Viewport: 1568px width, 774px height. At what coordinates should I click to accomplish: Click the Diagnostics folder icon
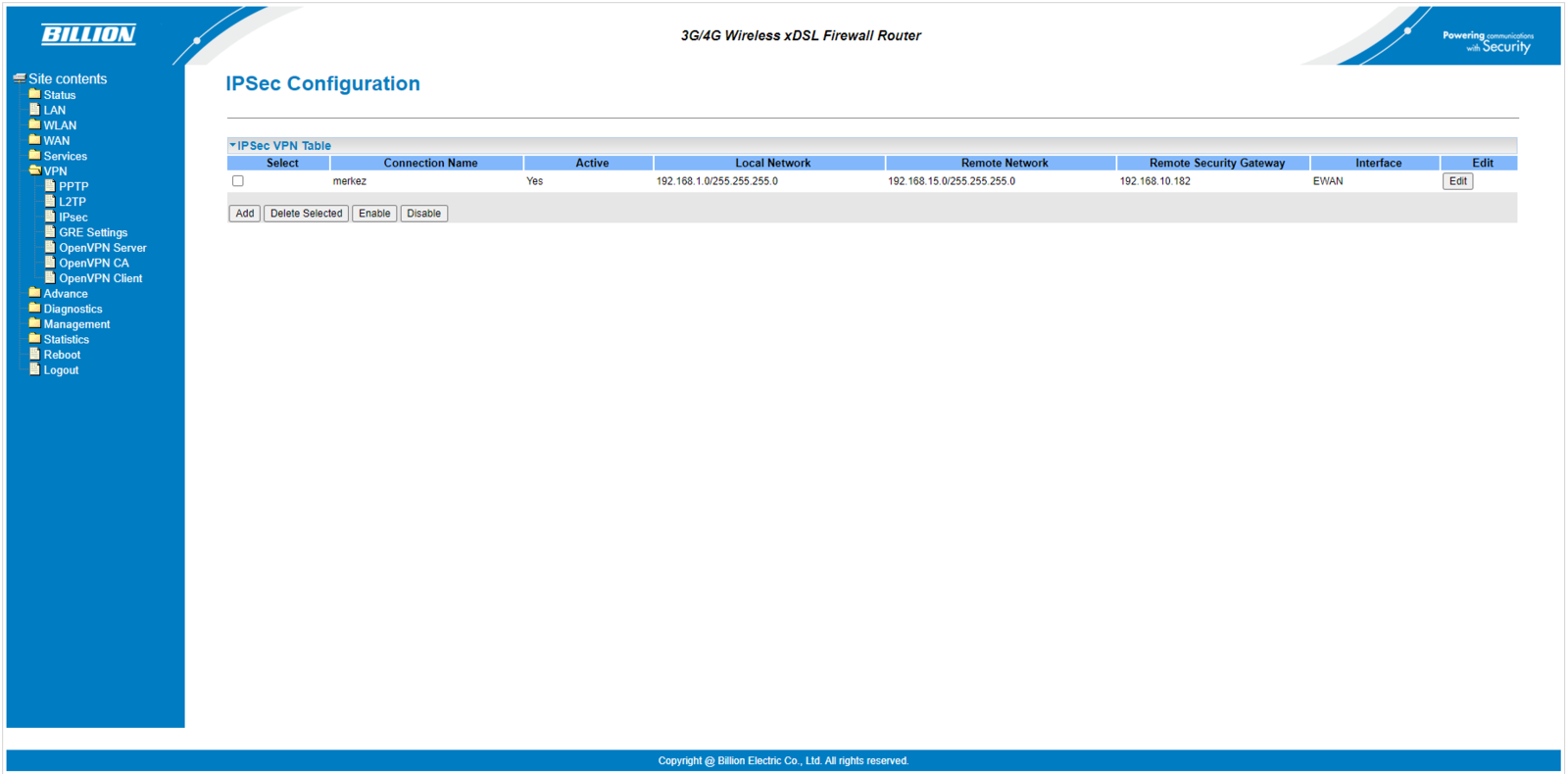coord(34,309)
